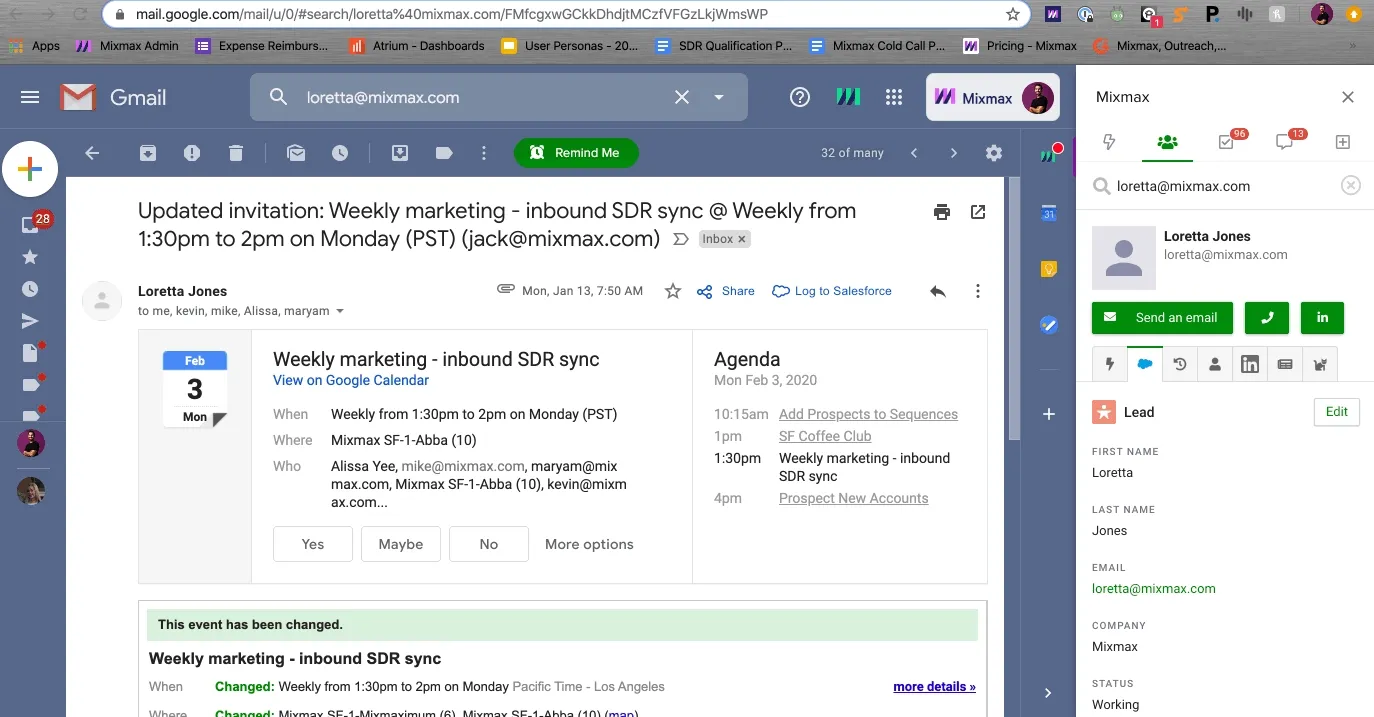This screenshot has width=1374, height=717.
Task: Star the message from Loretta Jones
Action: (x=673, y=291)
